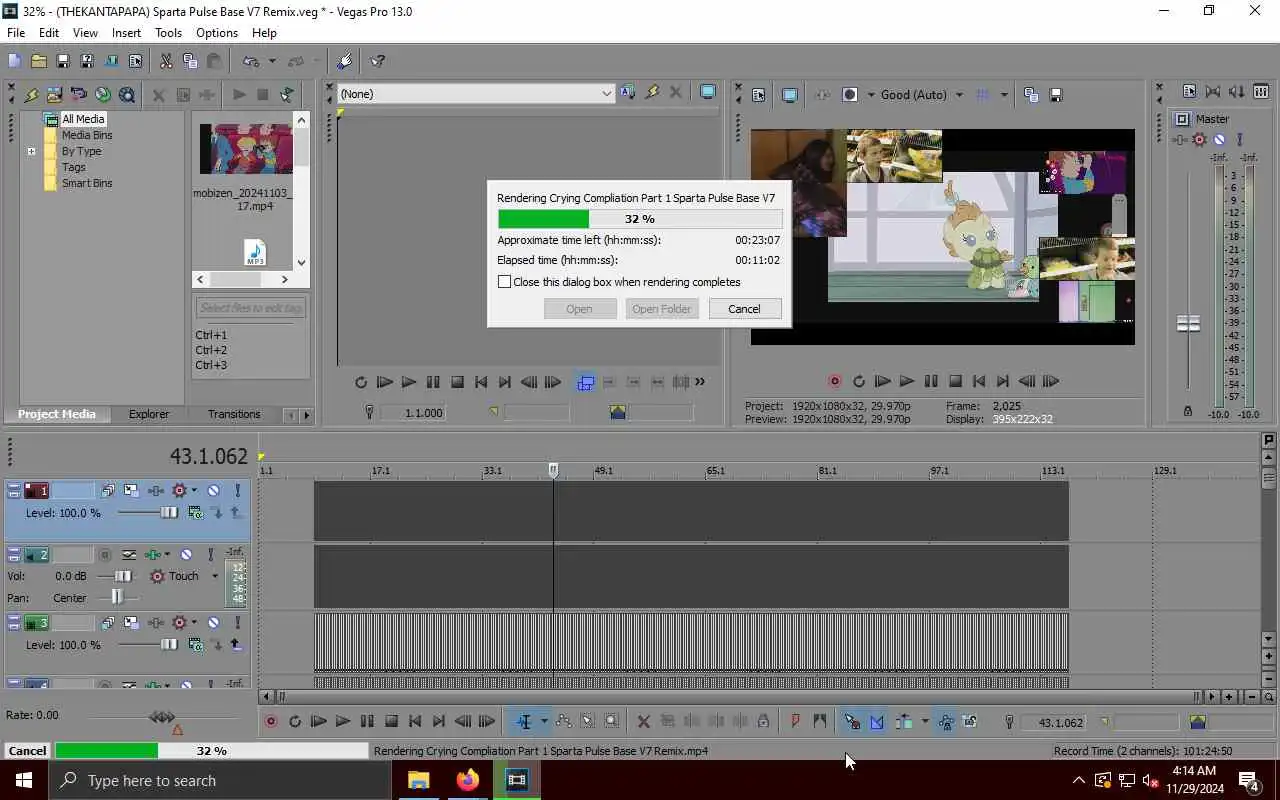Screen dimensions: 1280x800
Task: Cancel the rendering in the dialog
Action: tap(744, 309)
